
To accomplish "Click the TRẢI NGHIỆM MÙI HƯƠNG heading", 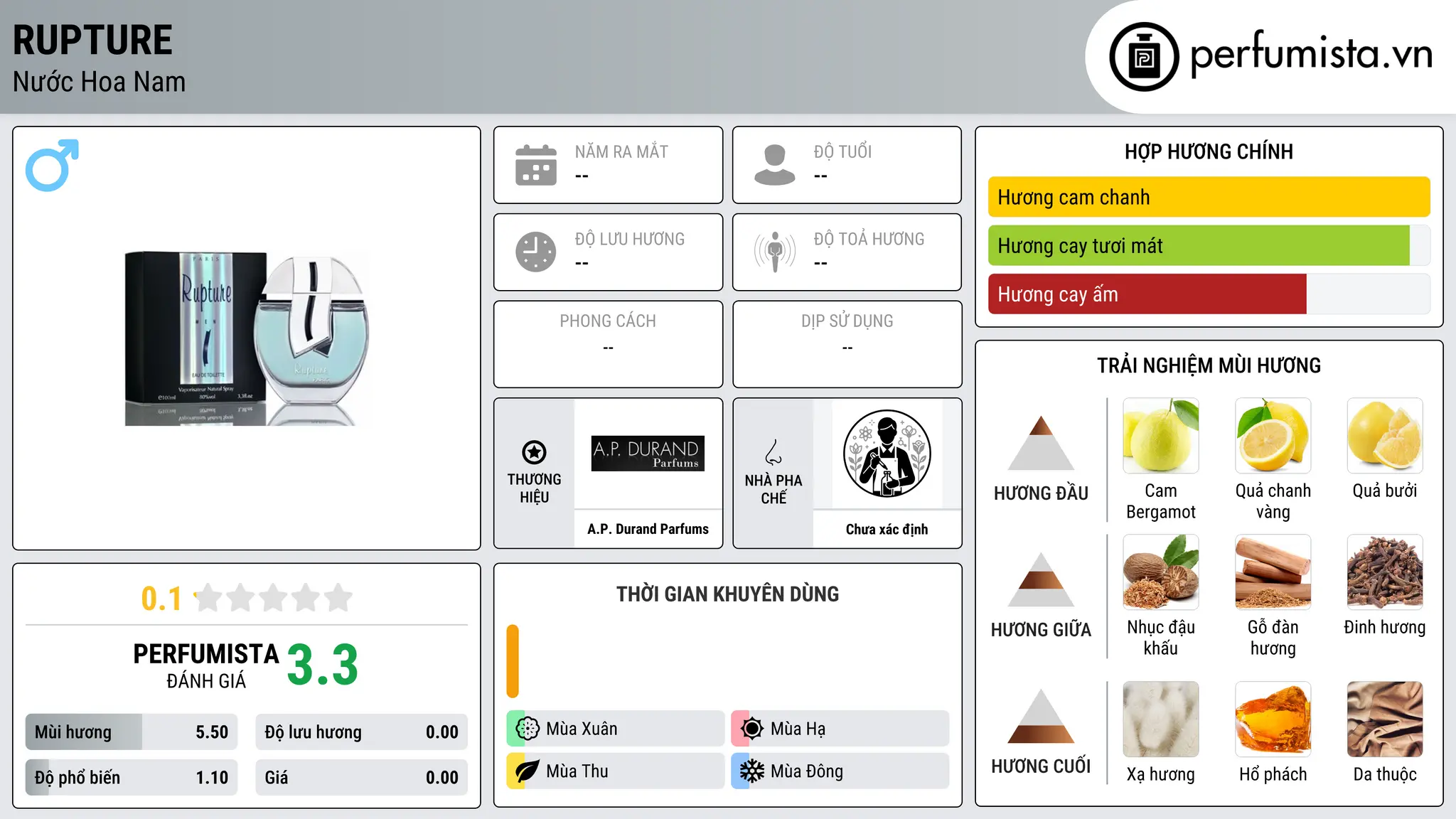I will 1209,365.
